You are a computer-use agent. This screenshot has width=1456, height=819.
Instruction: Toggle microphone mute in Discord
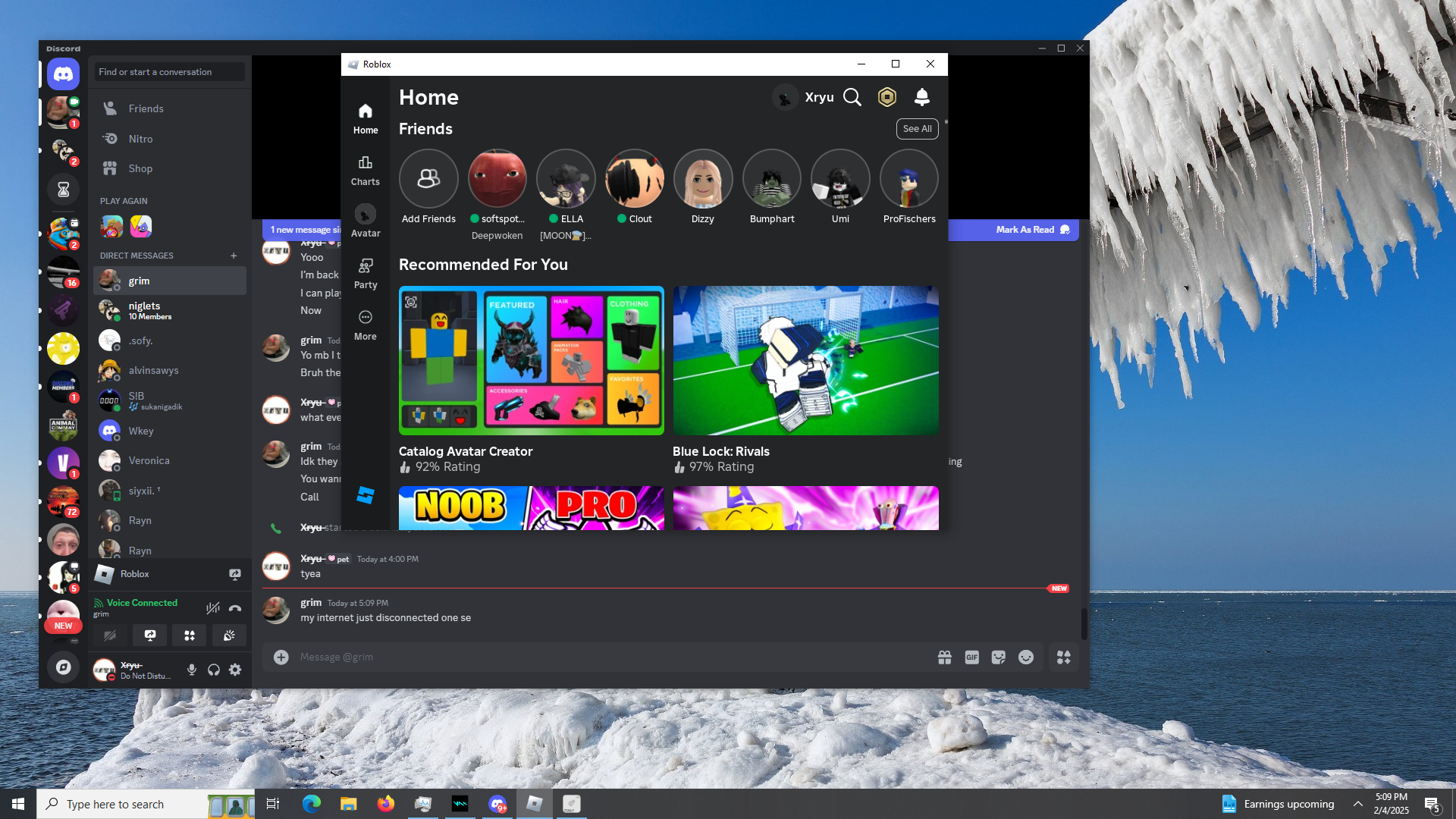coord(192,670)
